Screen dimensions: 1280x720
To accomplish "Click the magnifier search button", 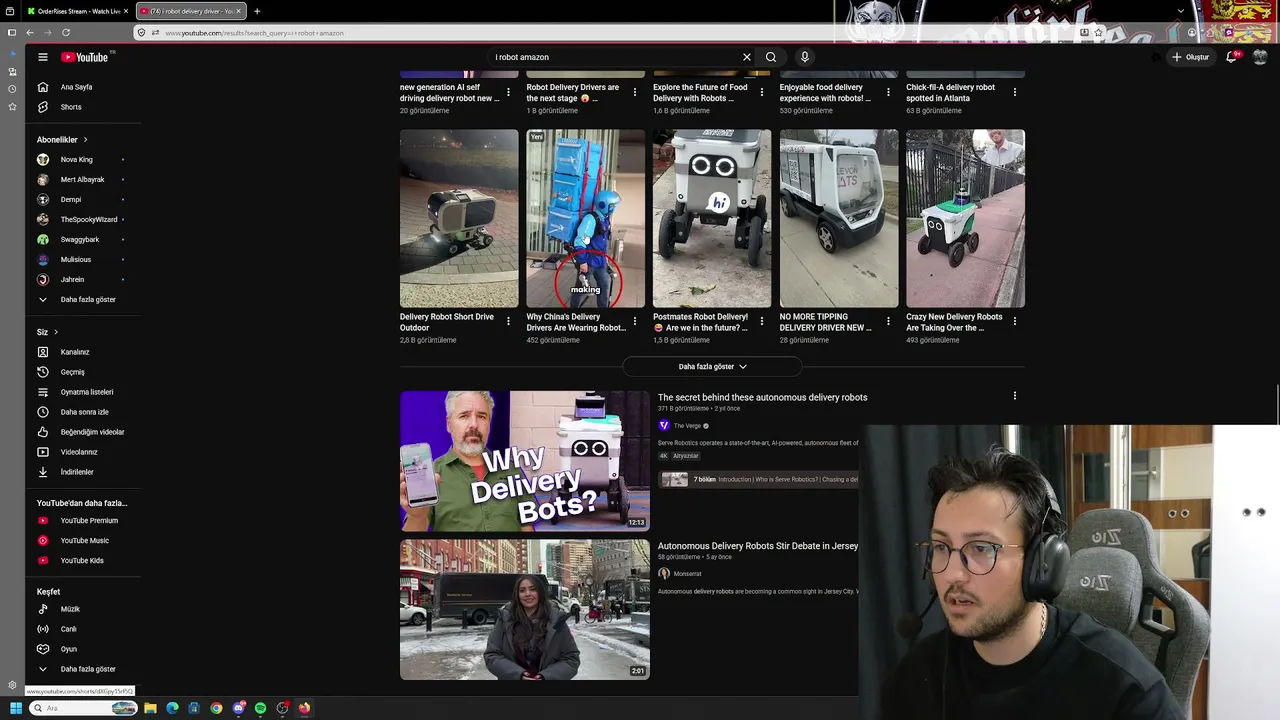I will (771, 57).
